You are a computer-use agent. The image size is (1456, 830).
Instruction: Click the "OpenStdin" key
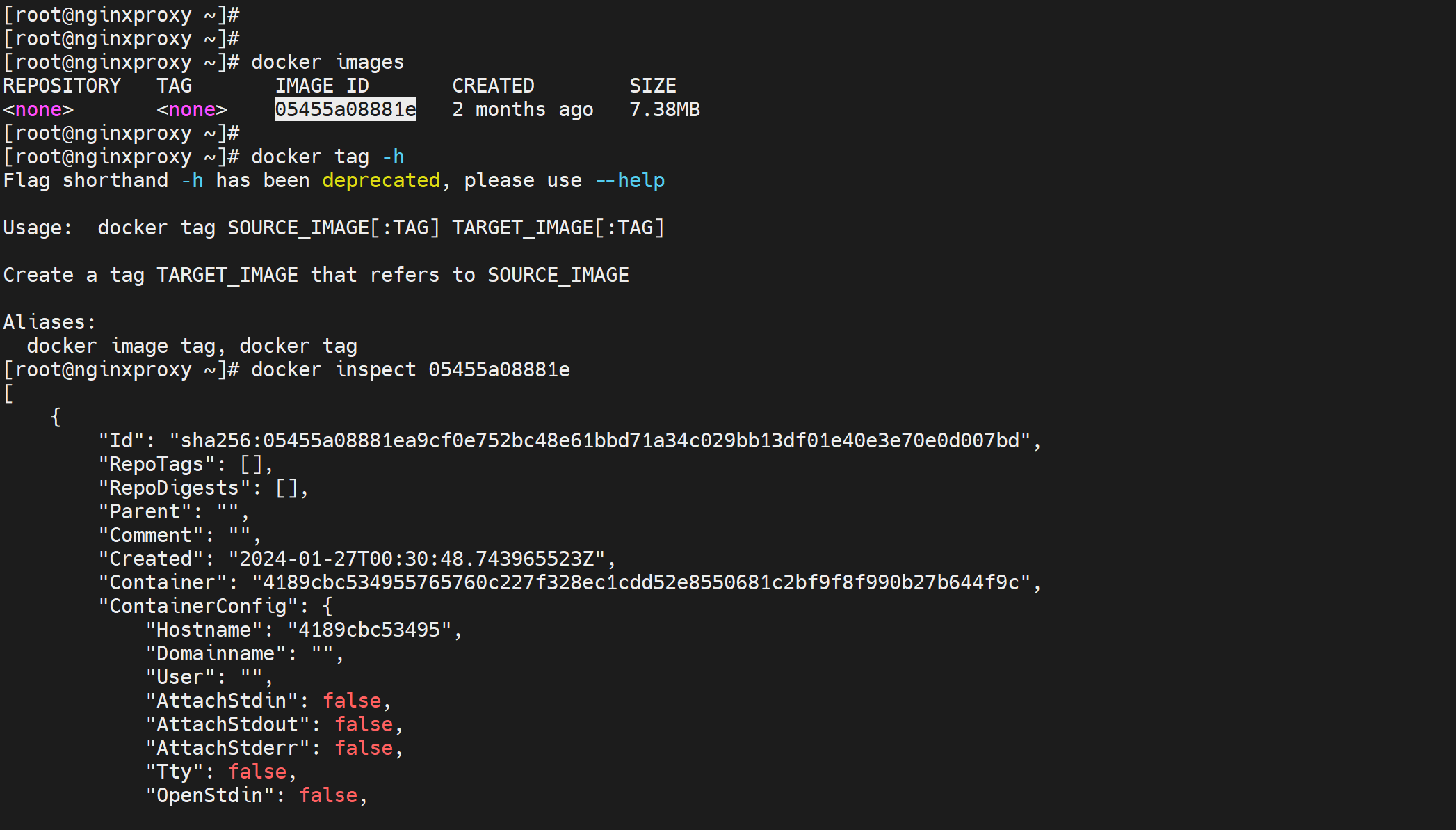click(x=209, y=795)
